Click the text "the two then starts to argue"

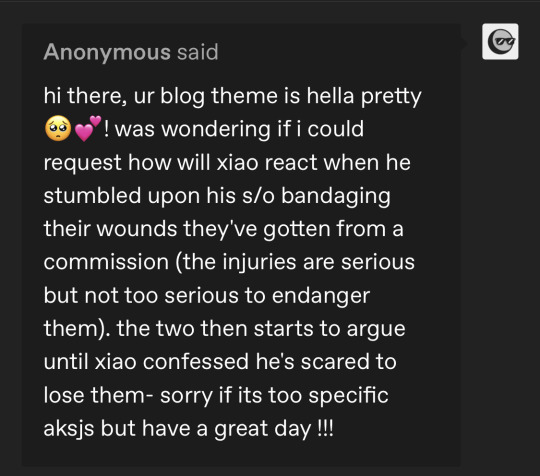click(261, 329)
